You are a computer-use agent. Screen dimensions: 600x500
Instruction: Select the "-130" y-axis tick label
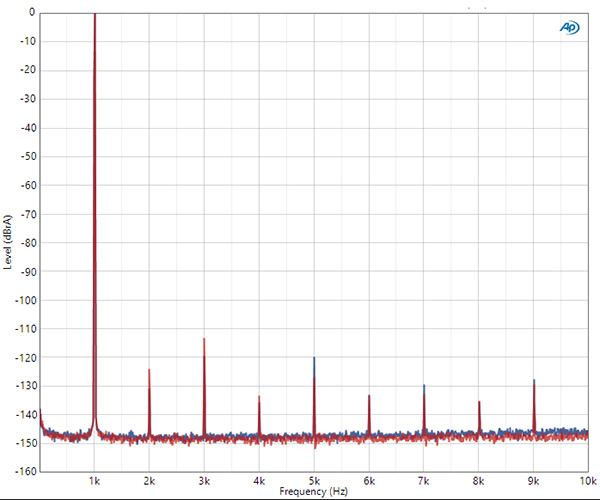coord(25,385)
